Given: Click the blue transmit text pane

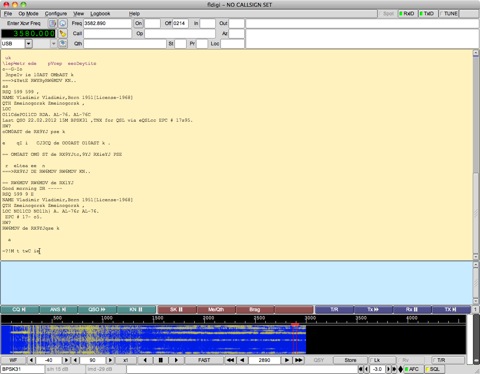Looking at the screenshot, I should 237,283.
